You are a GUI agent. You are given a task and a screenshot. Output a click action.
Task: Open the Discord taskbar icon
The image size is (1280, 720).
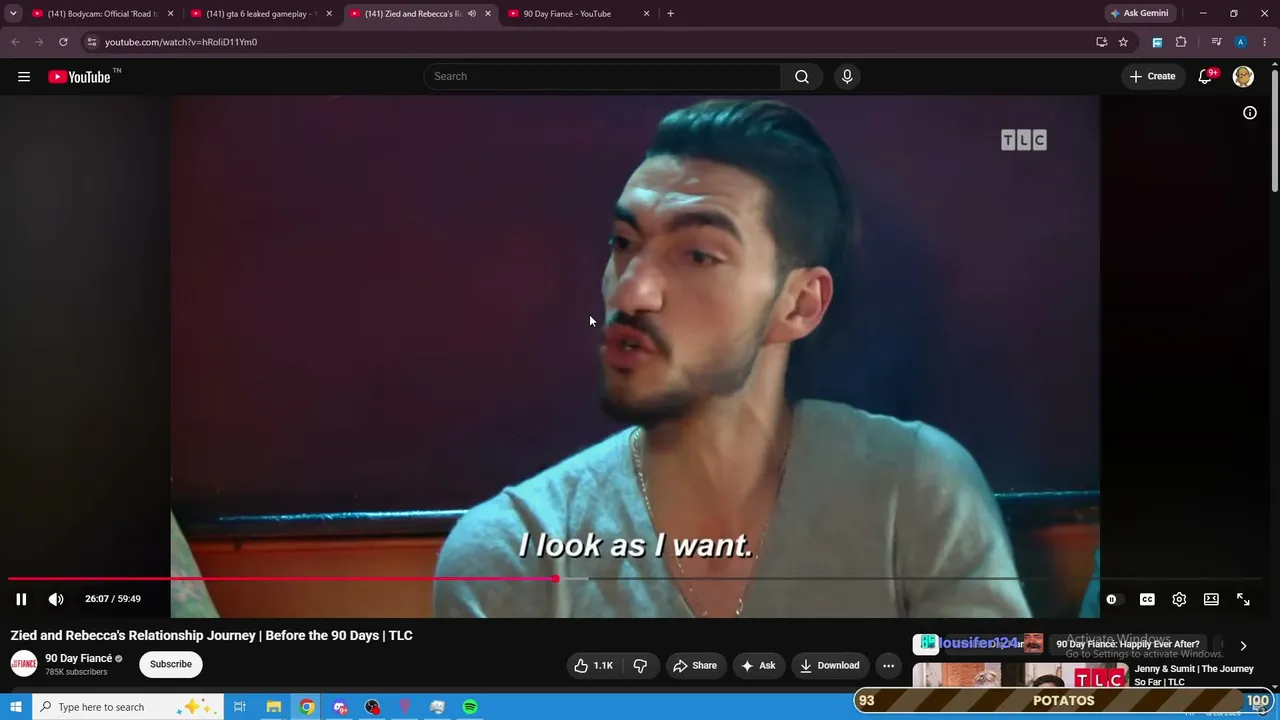click(340, 707)
